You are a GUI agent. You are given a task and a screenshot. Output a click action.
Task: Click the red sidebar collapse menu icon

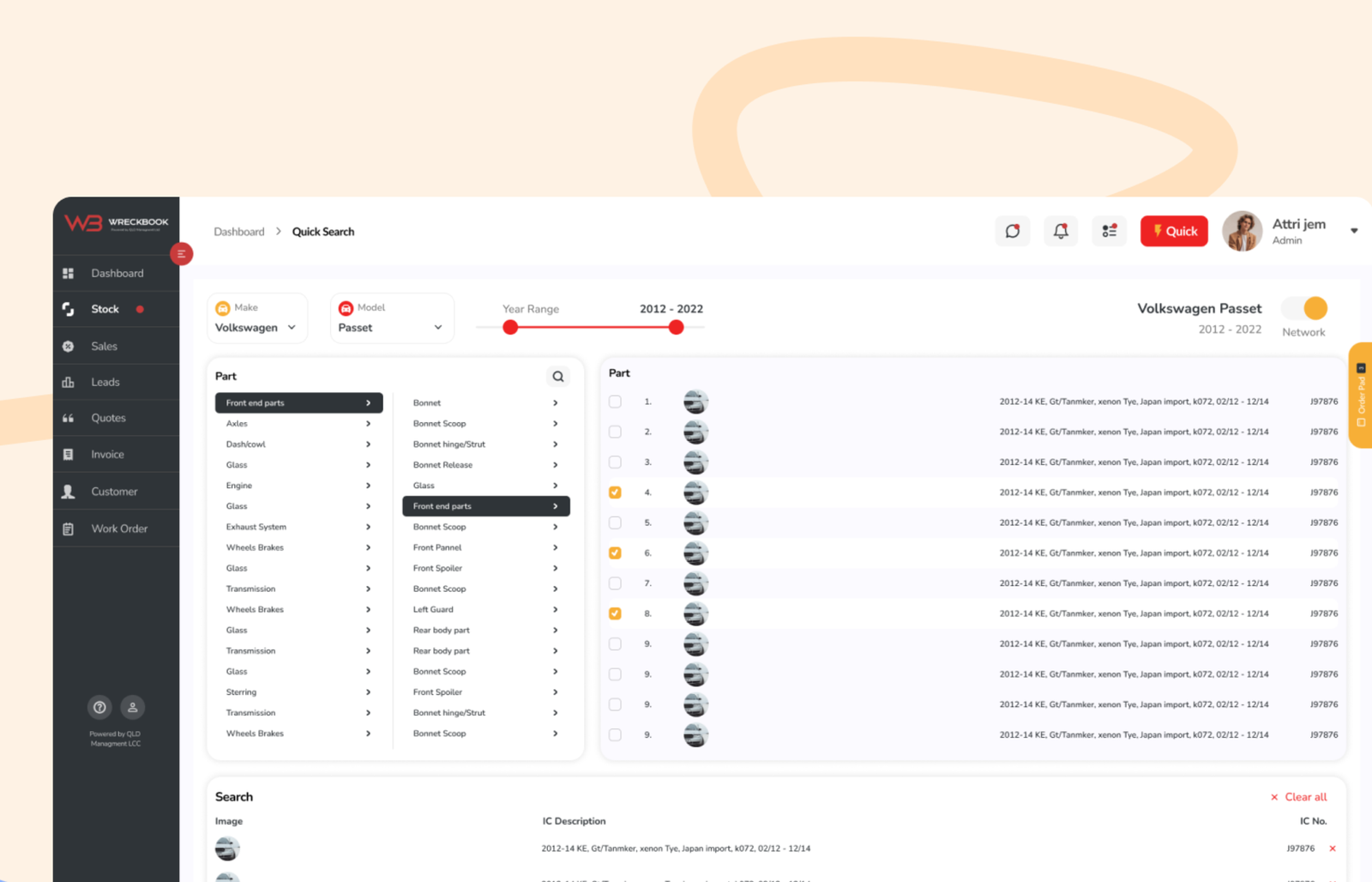(181, 254)
